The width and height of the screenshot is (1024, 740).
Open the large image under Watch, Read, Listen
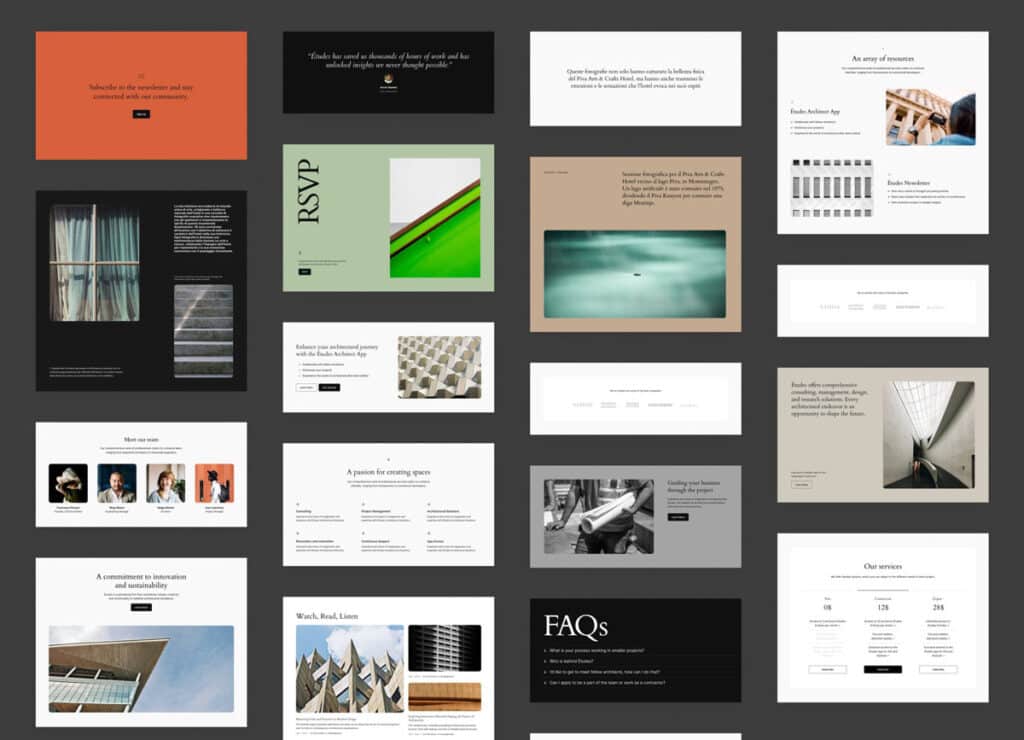pos(350,668)
